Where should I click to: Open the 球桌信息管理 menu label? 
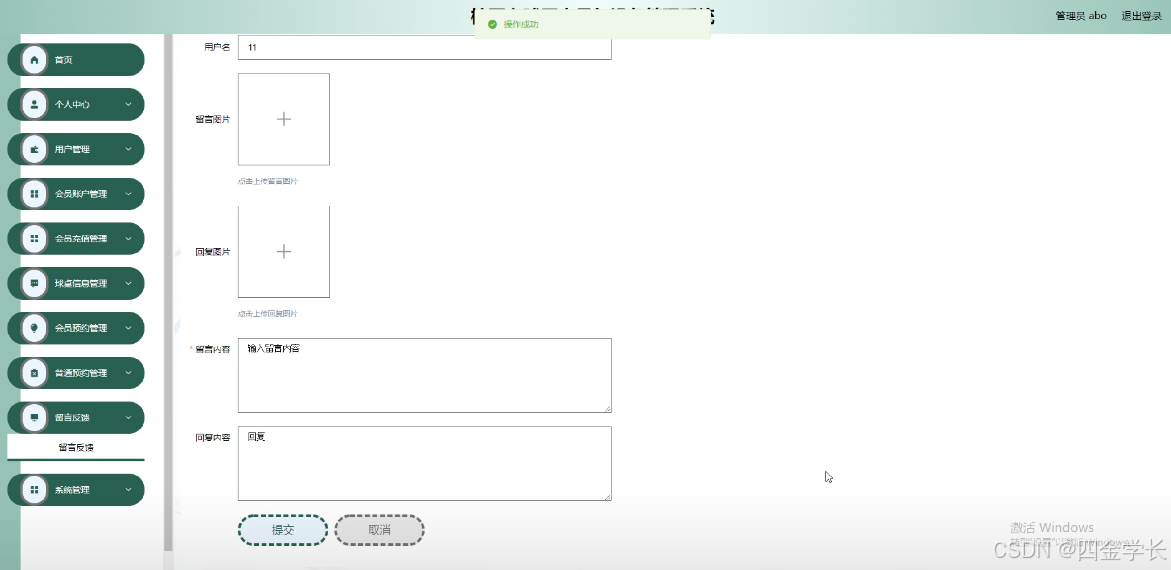pyautogui.click(x=81, y=284)
